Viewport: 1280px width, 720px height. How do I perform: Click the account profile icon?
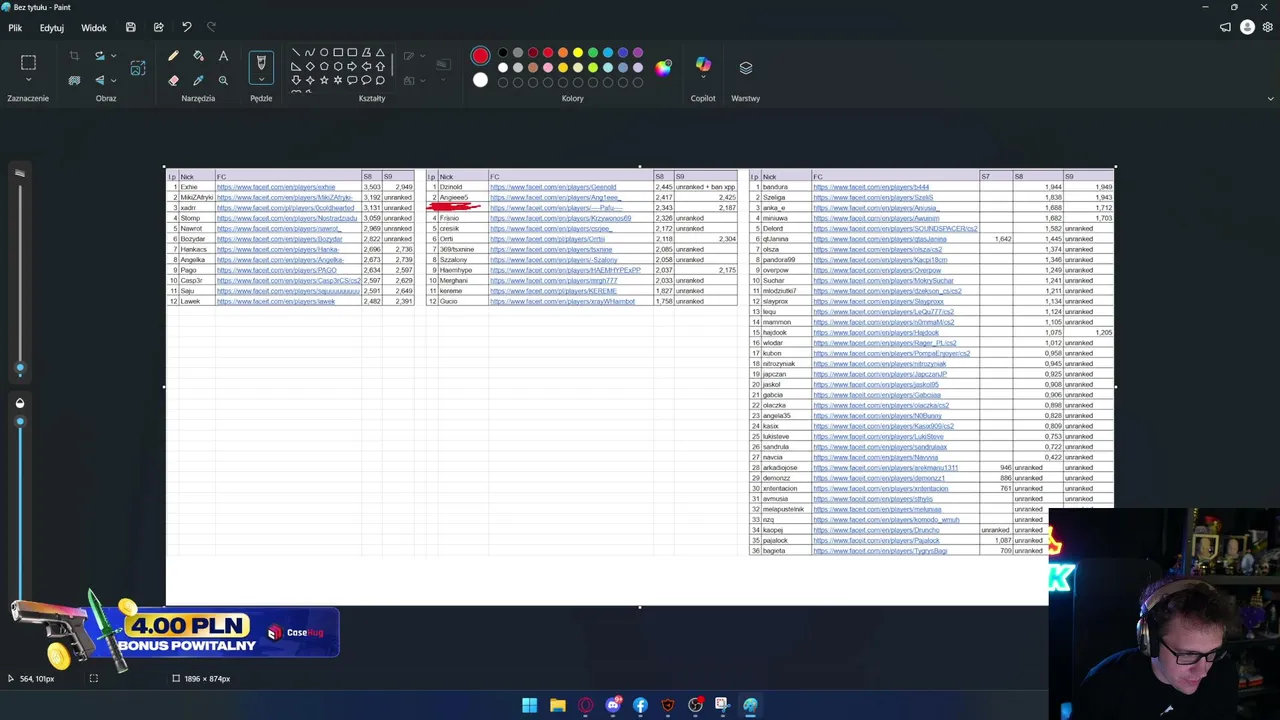[x=1247, y=28]
